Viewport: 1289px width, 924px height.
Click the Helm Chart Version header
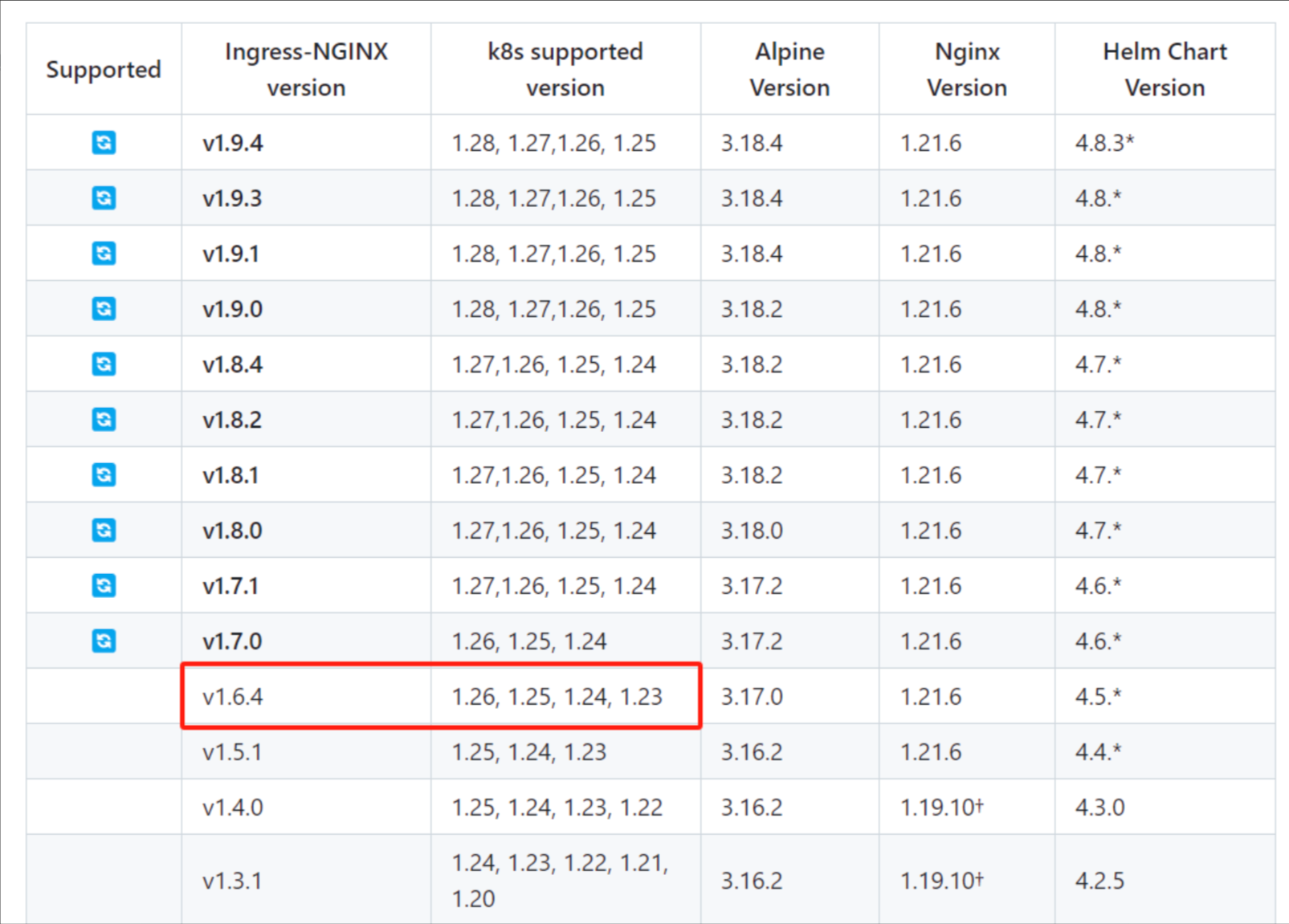pos(1164,70)
